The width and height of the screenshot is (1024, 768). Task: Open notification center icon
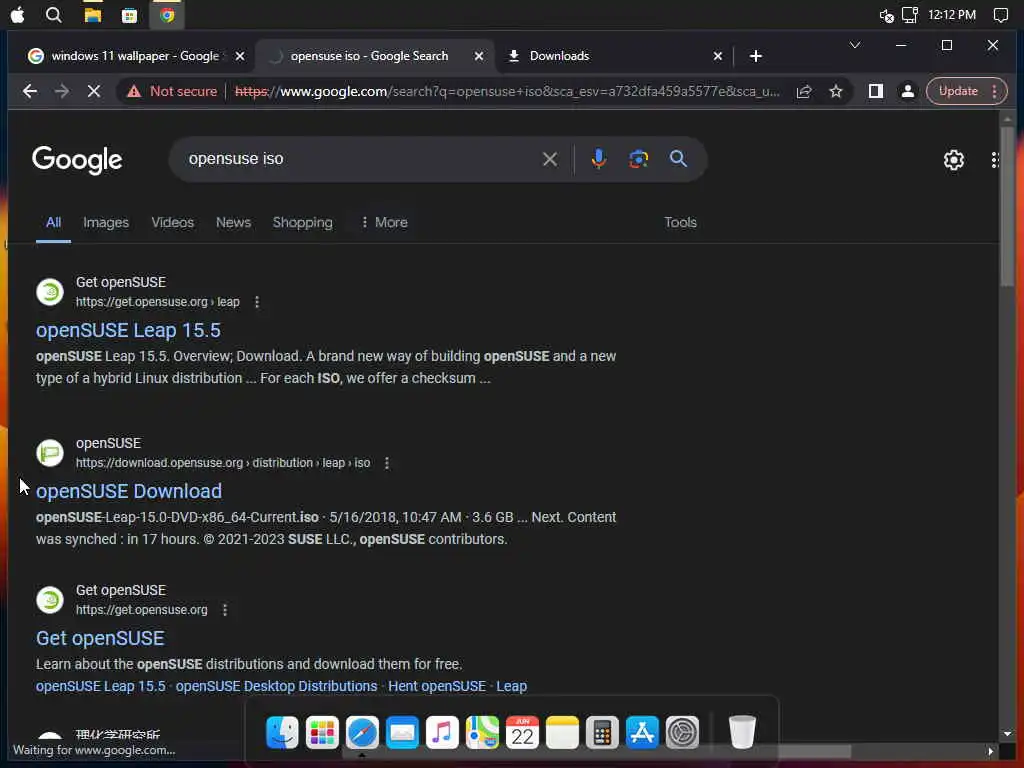(x=1000, y=15)
